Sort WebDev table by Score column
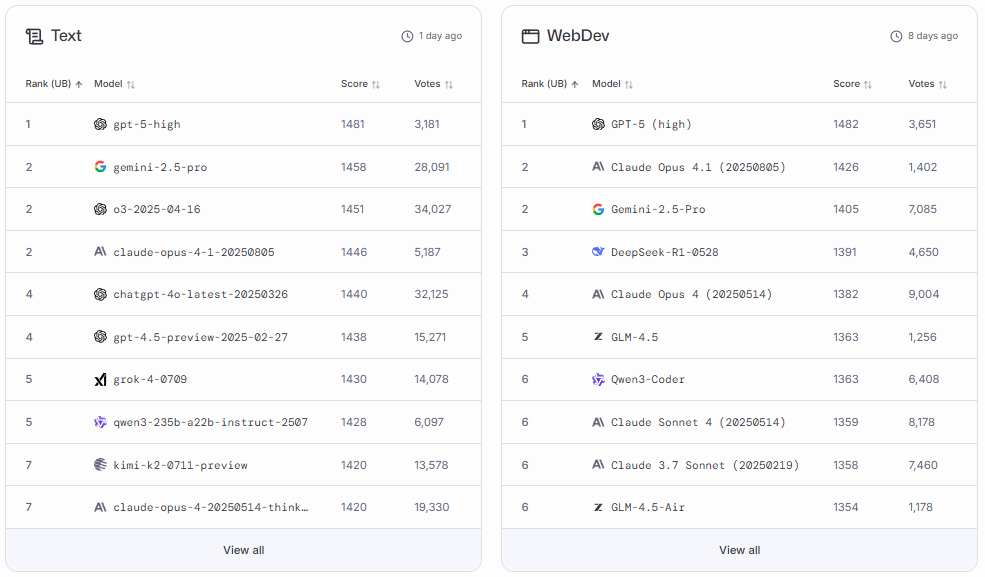This screenshot has height=577, width=985. (852, 84)
